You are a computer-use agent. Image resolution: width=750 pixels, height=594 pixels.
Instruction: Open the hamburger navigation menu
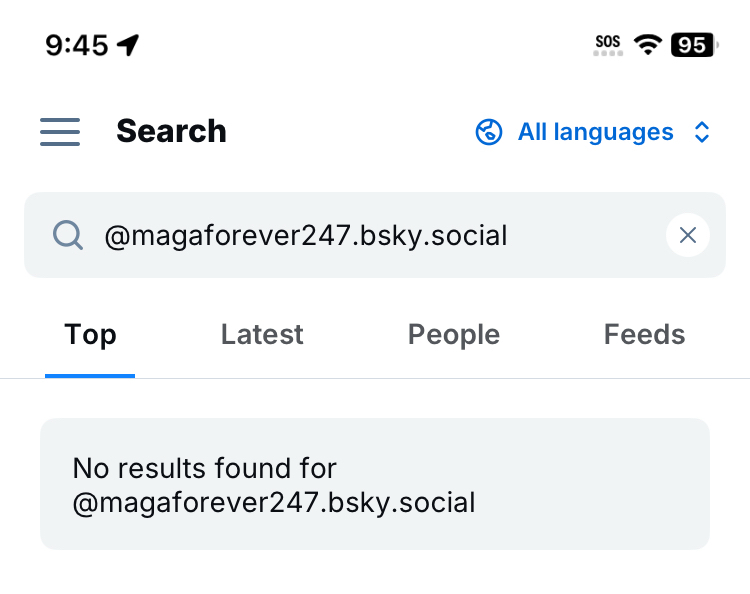point(60,132)
